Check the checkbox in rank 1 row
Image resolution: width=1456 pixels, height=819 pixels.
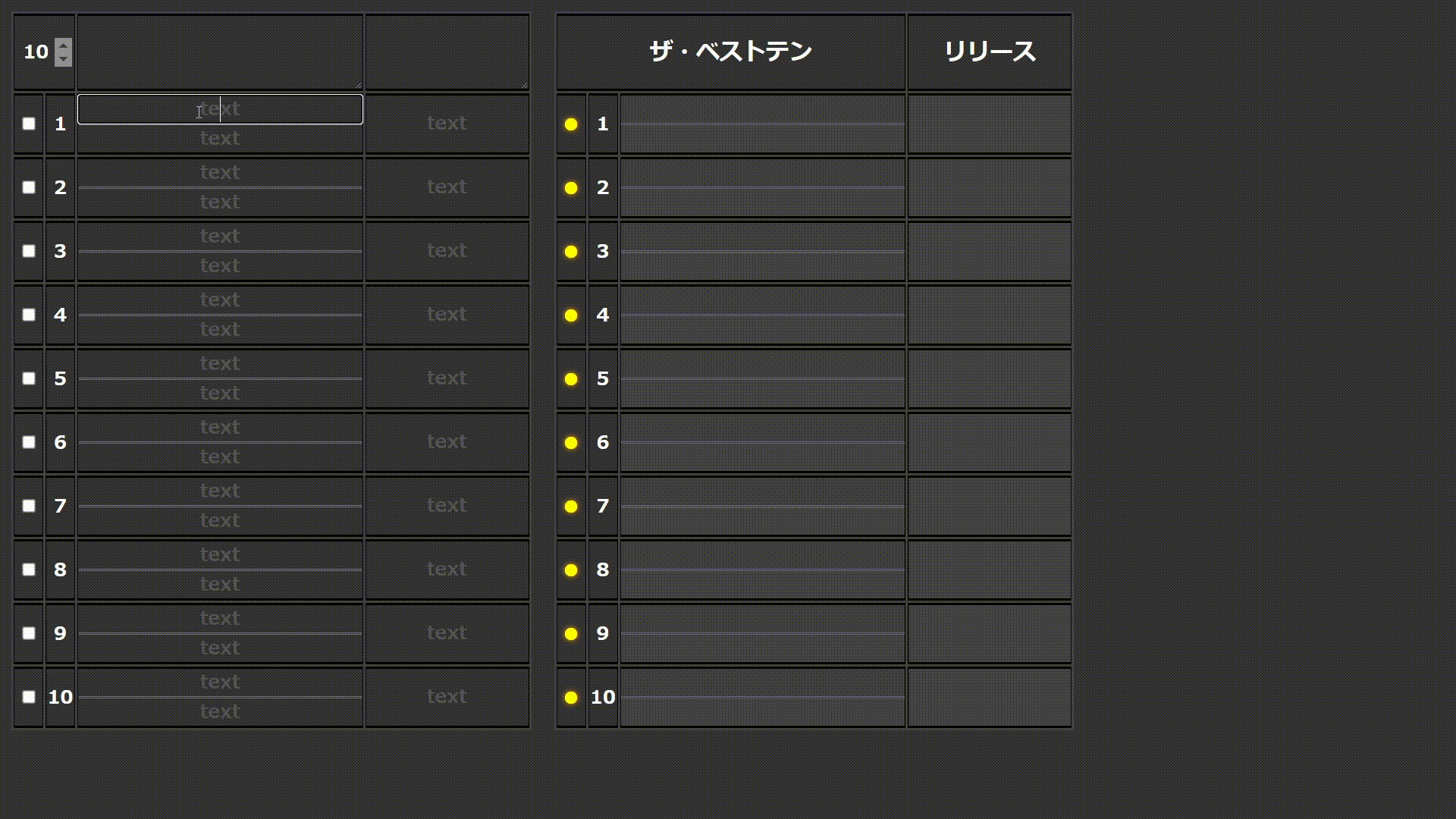28,124
